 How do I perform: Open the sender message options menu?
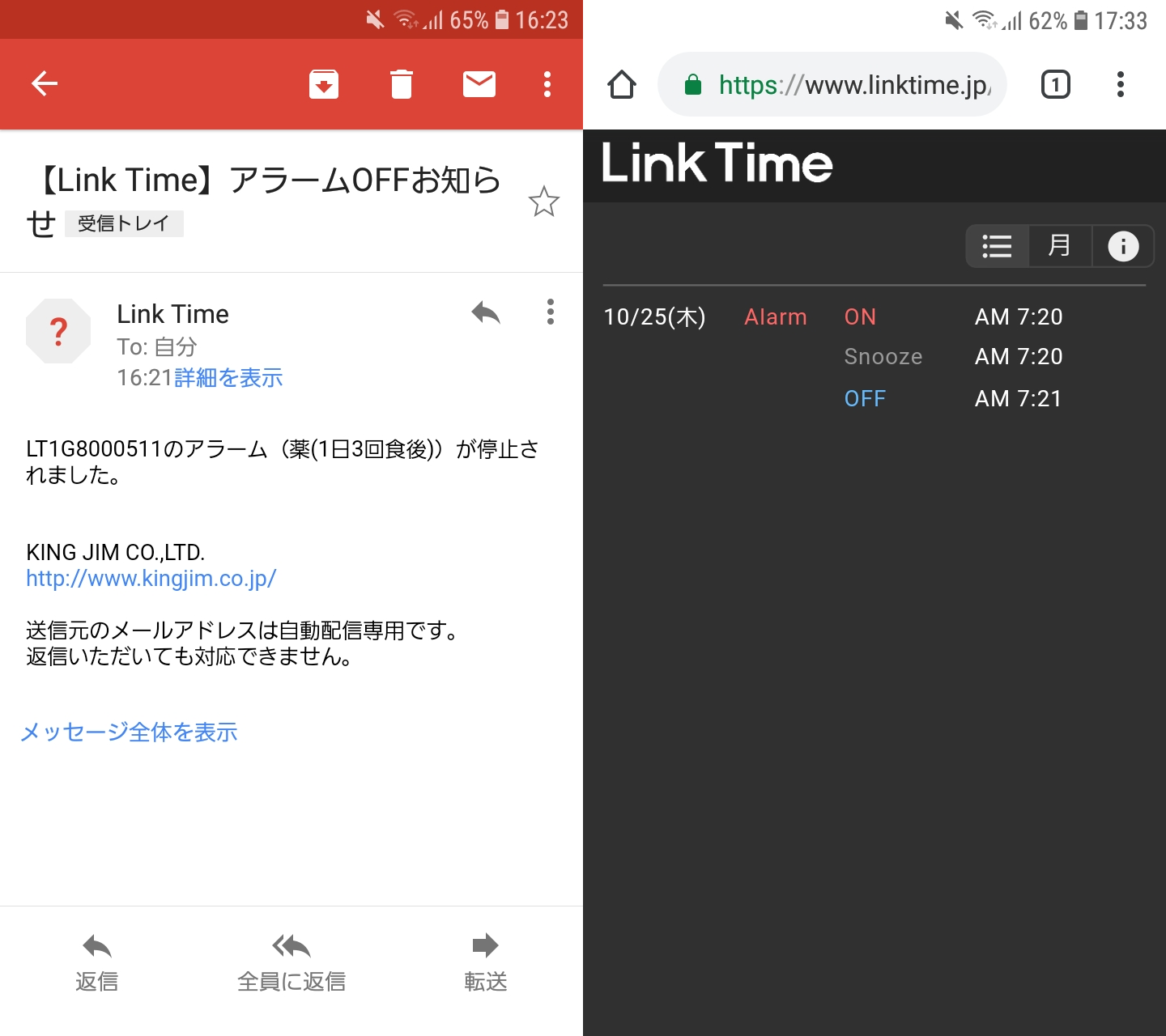[551, 312]
